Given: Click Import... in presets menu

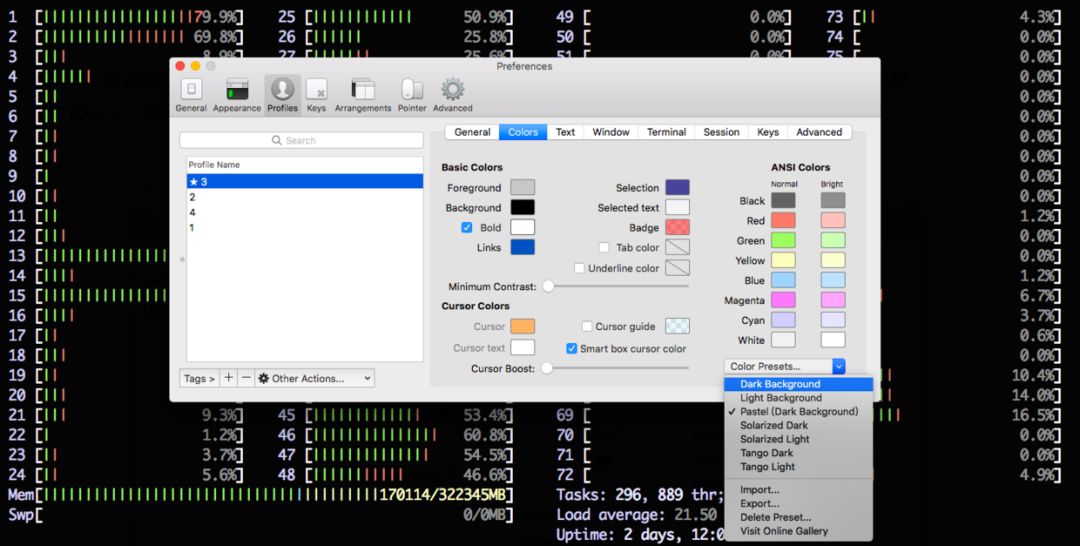Looking at the screenshot, I should tap(798, 490).
